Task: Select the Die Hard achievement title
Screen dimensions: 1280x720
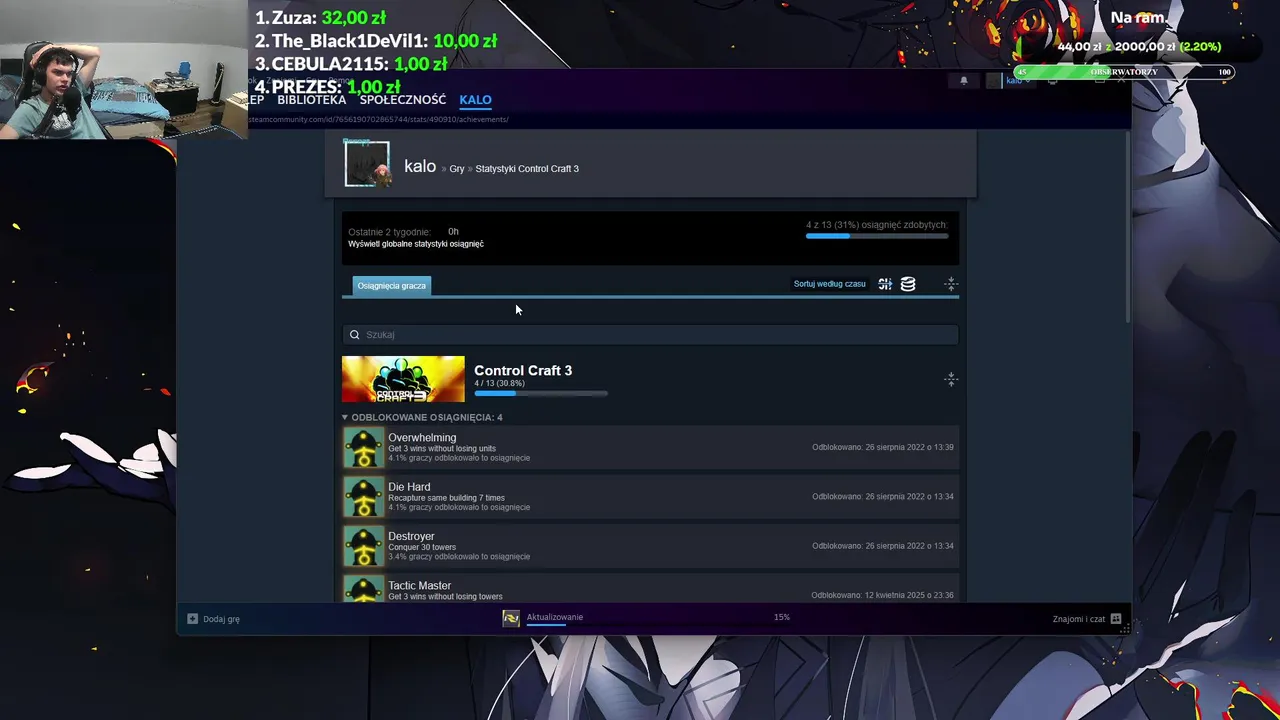Action: click(x=409, y=487)
